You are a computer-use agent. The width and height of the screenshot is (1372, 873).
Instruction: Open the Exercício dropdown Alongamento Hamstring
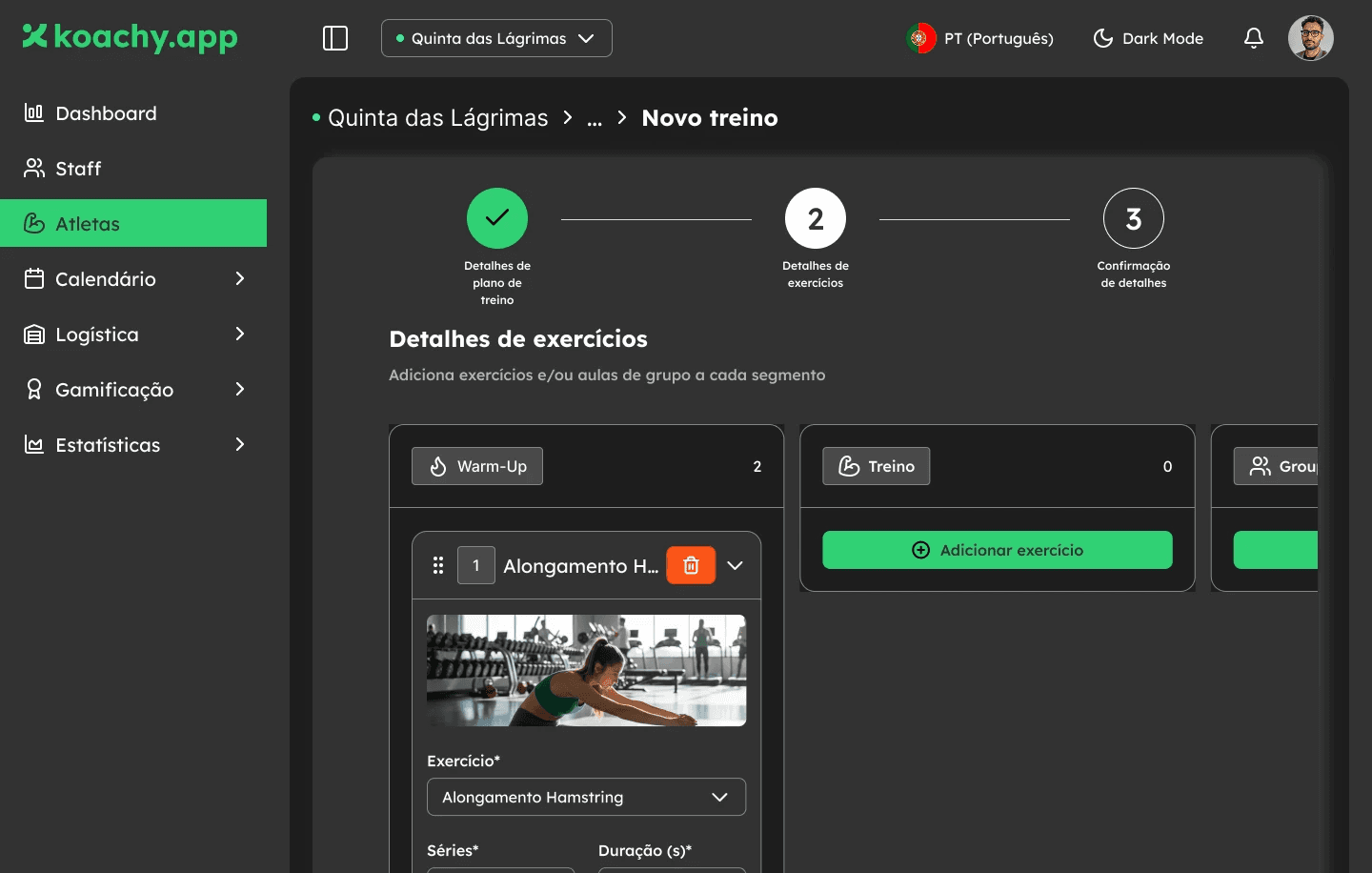coord(587,797)
